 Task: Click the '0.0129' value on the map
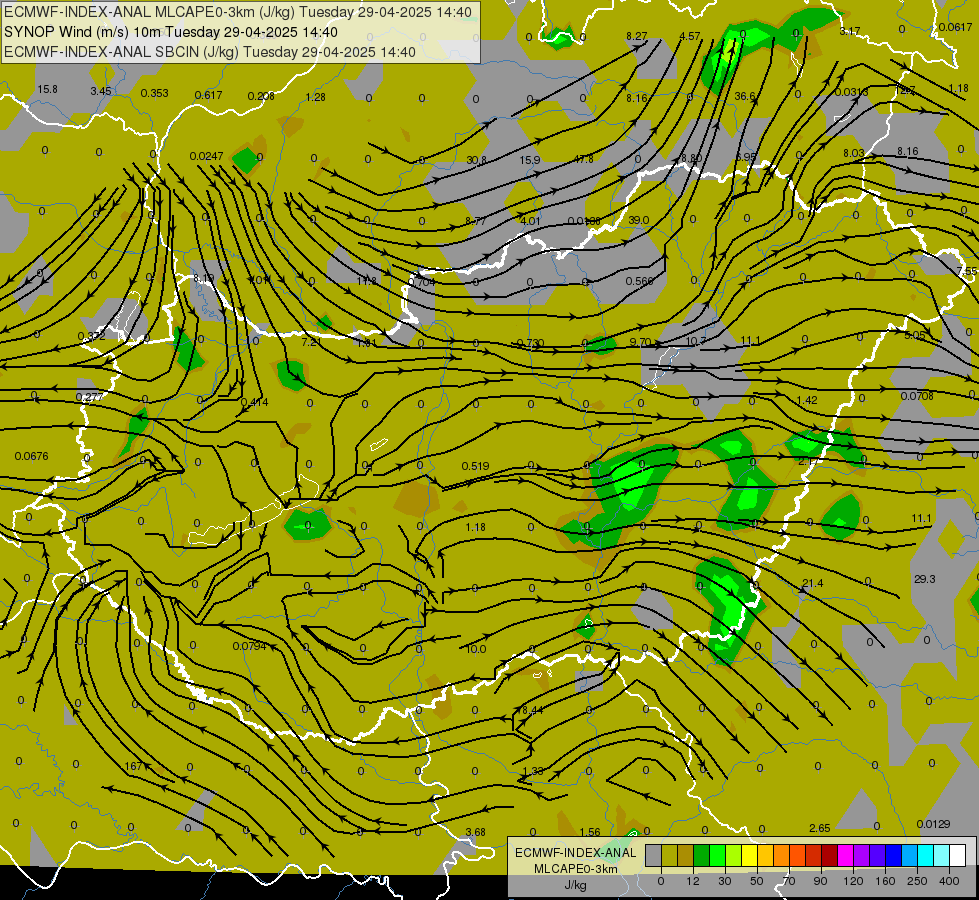point(933,824)
